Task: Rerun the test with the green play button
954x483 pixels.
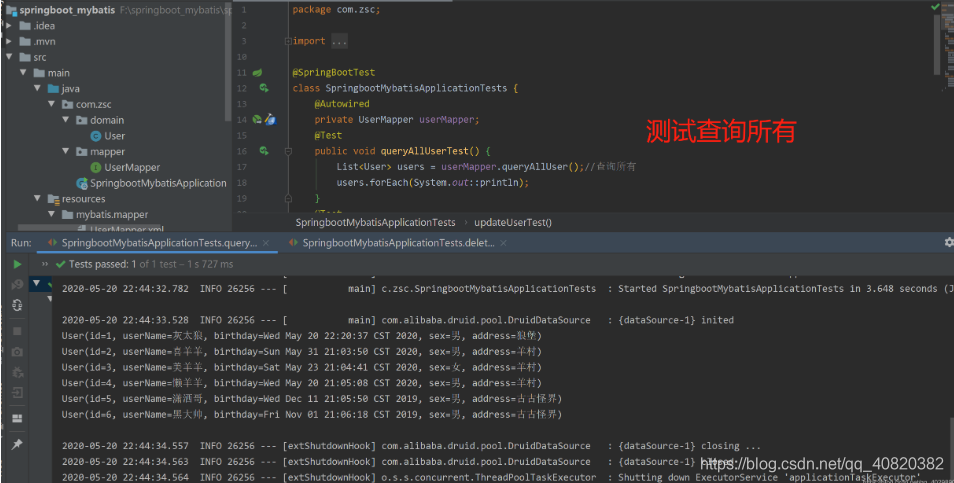Action: pyautogui.click(x=17, y=264)
